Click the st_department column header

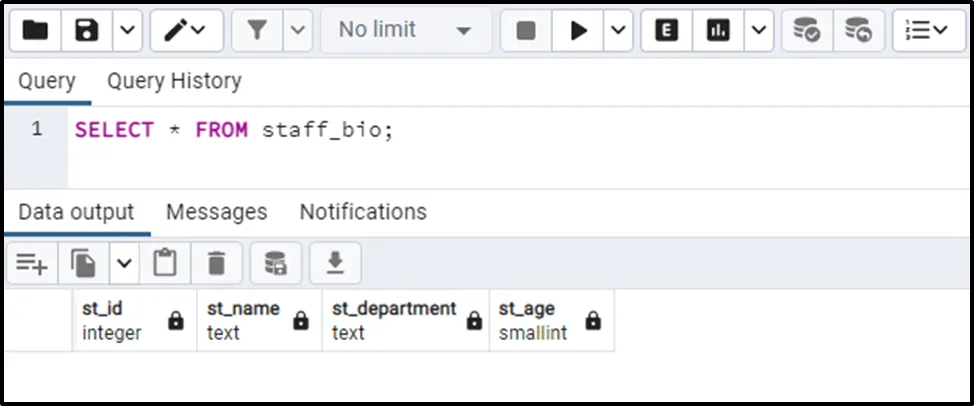tap(394, 320)
